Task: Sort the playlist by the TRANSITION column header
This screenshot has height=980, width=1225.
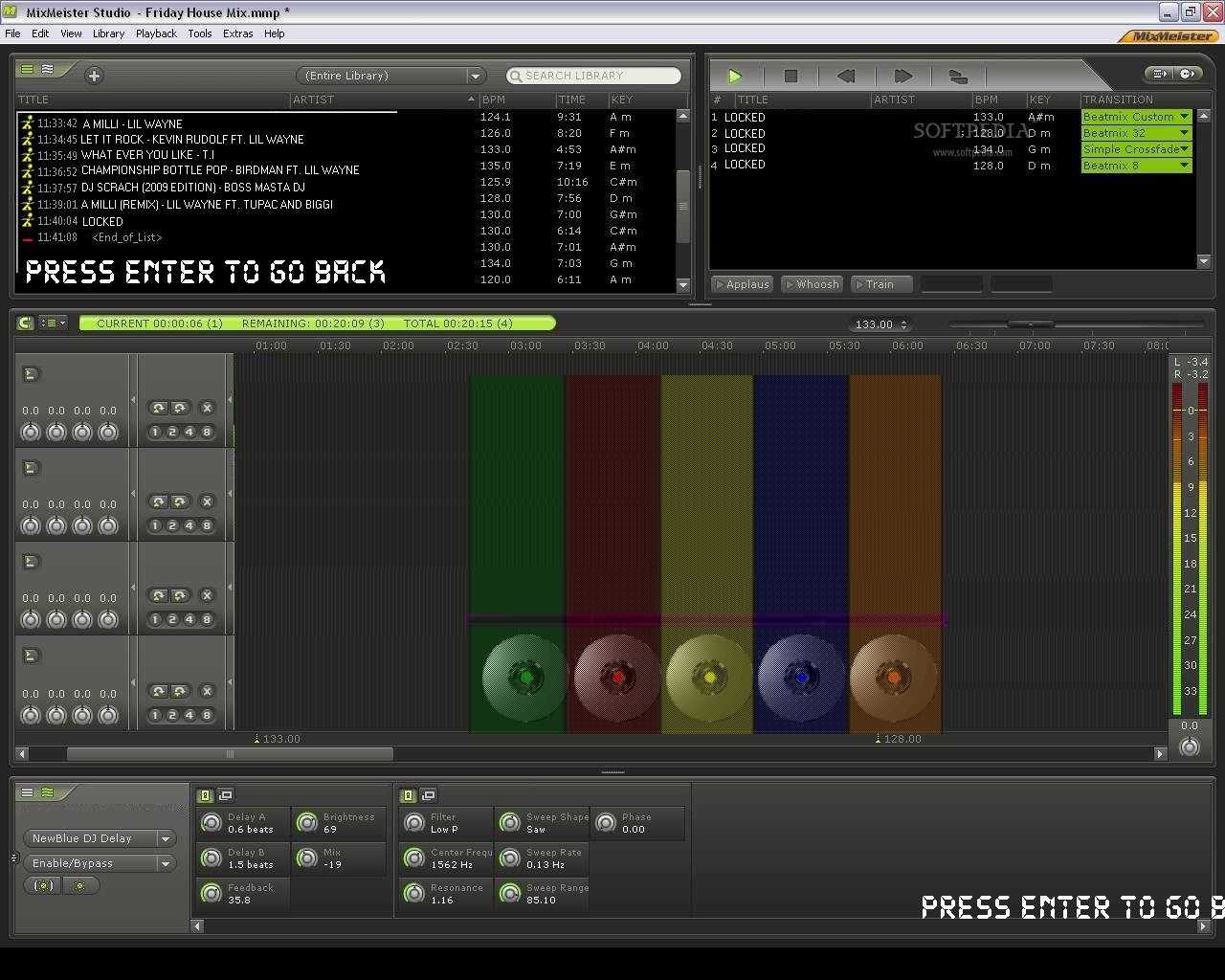Action: tap(1137, 100)
